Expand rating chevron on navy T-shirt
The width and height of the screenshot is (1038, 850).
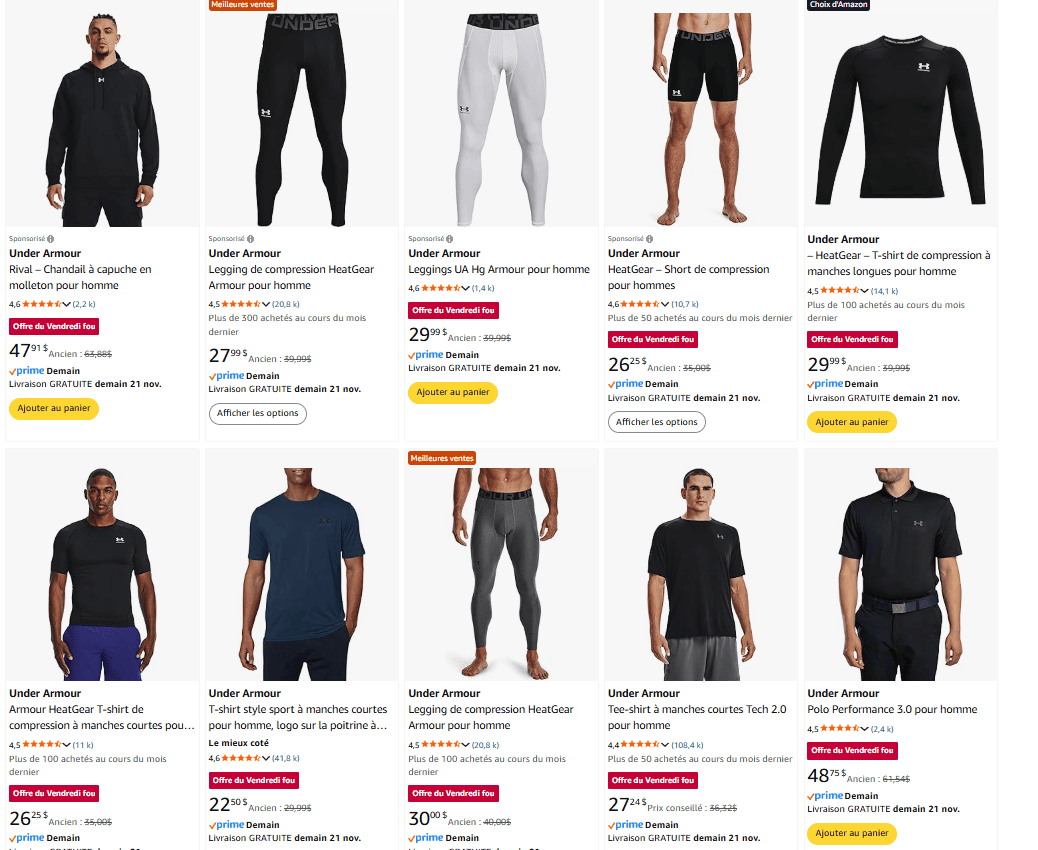coord(266,758)
